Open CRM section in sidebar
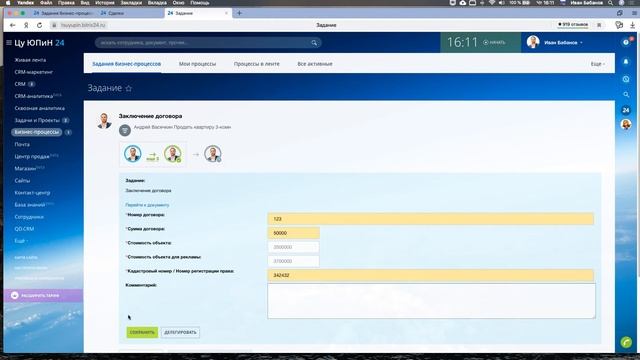 pos(20,84)
